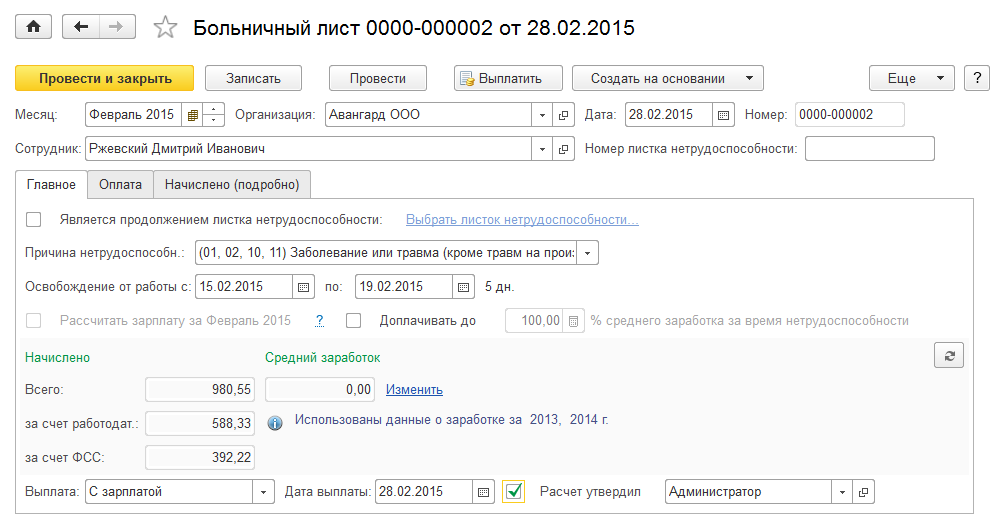Open calendar for Дата выплаты field

(484, 492)
